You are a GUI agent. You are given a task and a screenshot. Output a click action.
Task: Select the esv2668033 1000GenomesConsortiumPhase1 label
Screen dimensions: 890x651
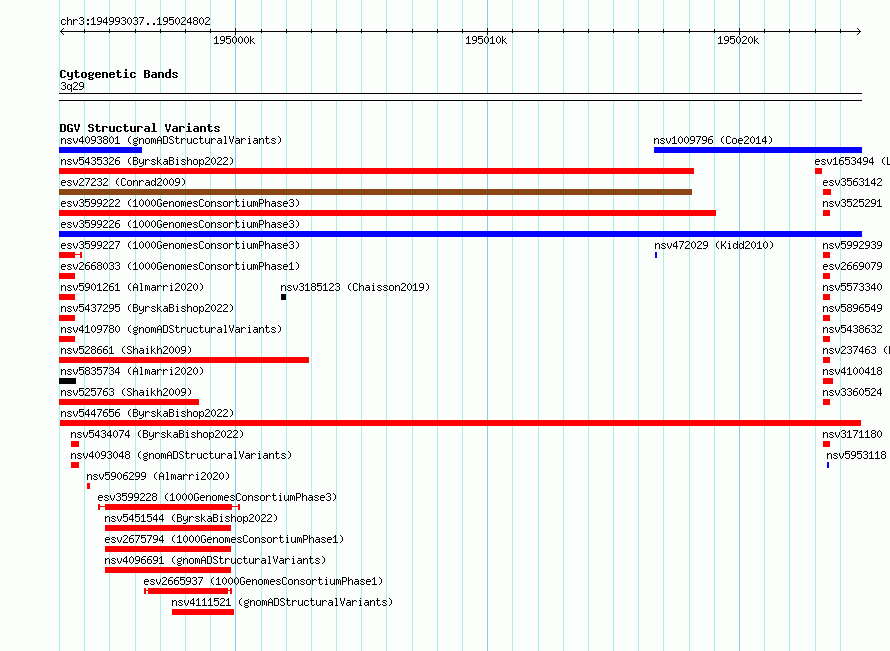point(180,266)
